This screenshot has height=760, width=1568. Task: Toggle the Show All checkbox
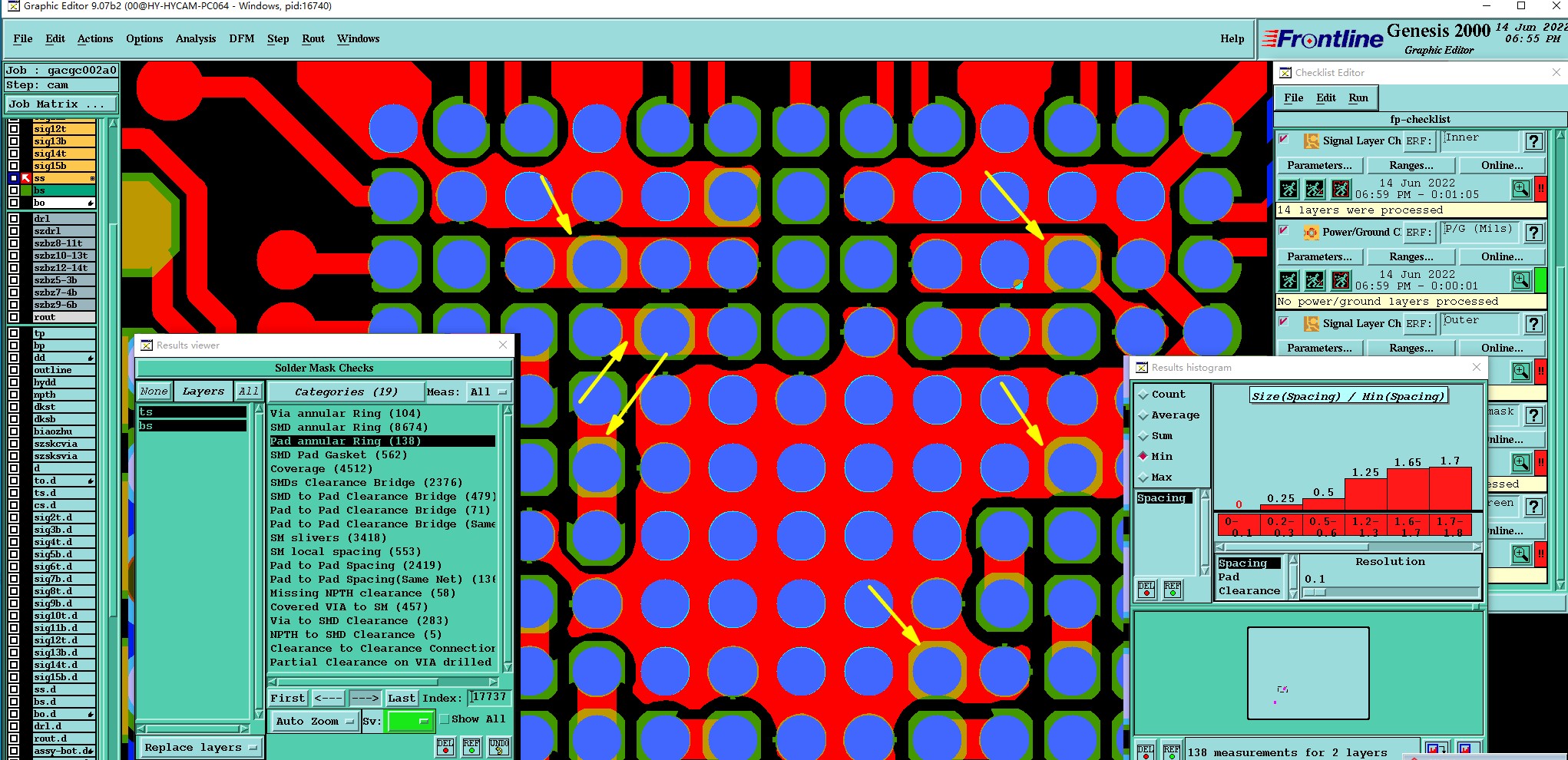click(x=445, y=719)
